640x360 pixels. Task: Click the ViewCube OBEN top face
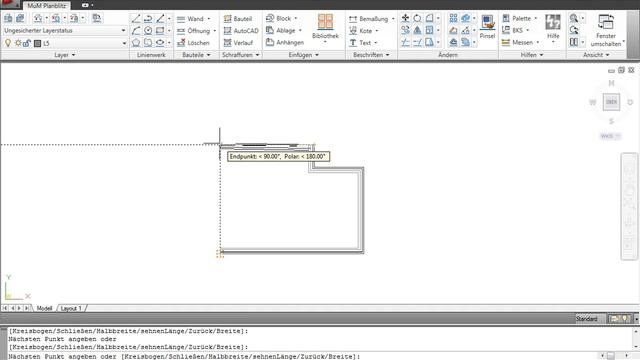(x=611, y=102)
